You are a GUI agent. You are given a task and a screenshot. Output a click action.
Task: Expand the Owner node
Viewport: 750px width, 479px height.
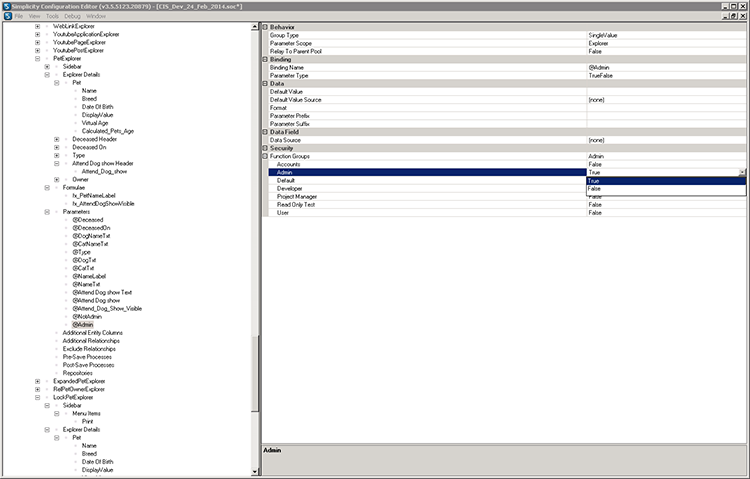coord(56,179)
